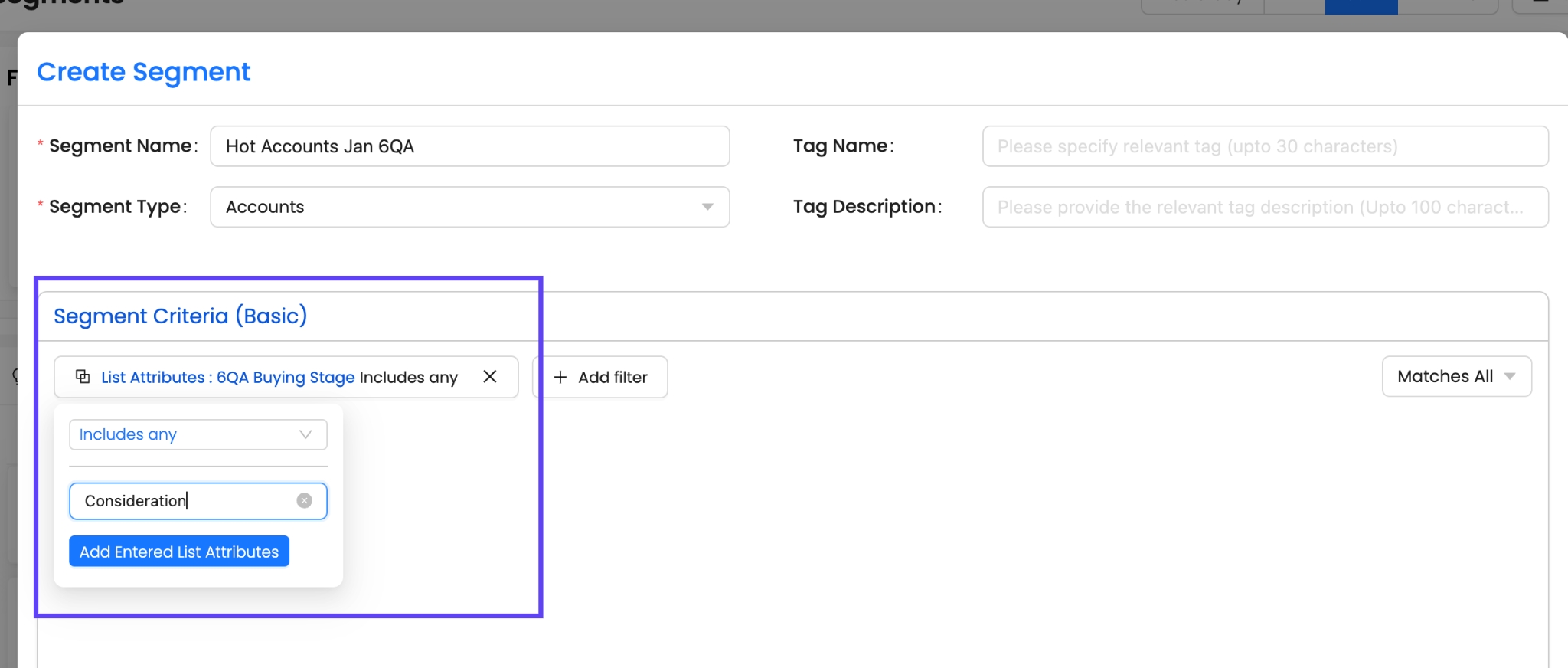Click the Add filter button
1568x668 pixels.
[x=600, y=377]
